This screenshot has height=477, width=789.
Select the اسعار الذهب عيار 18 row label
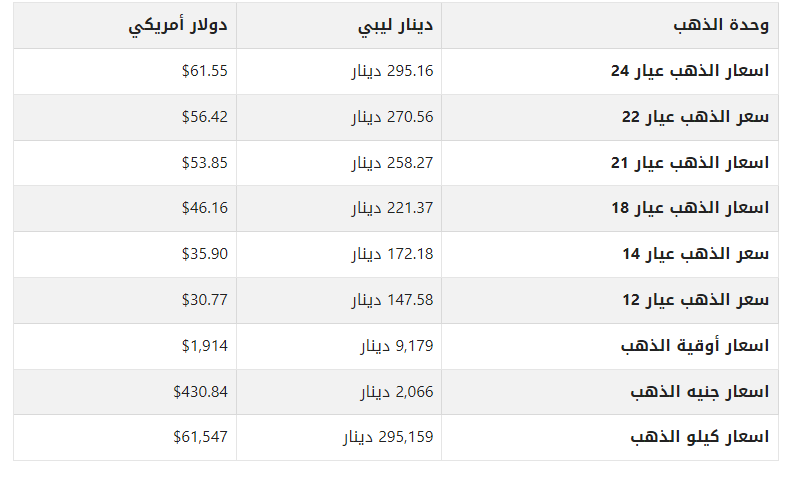690,208
